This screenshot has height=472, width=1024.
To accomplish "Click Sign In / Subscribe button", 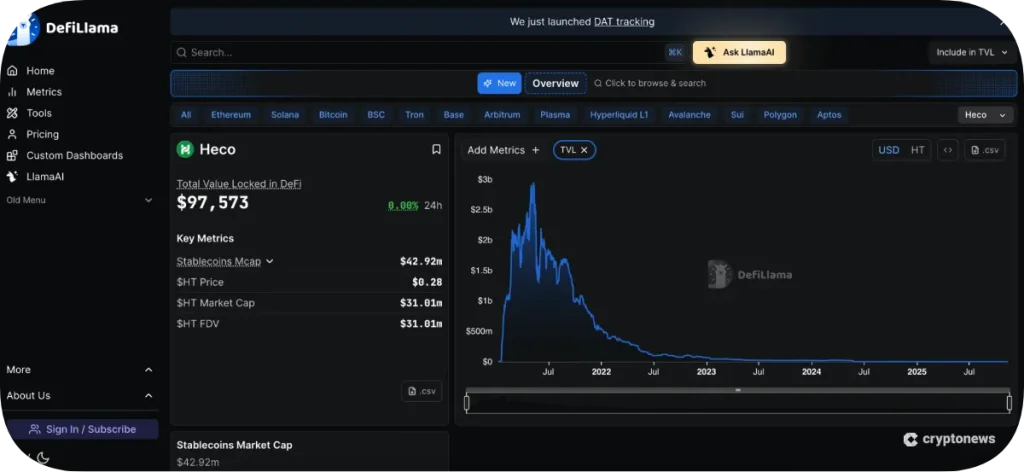I will click(x=82, y=429).
